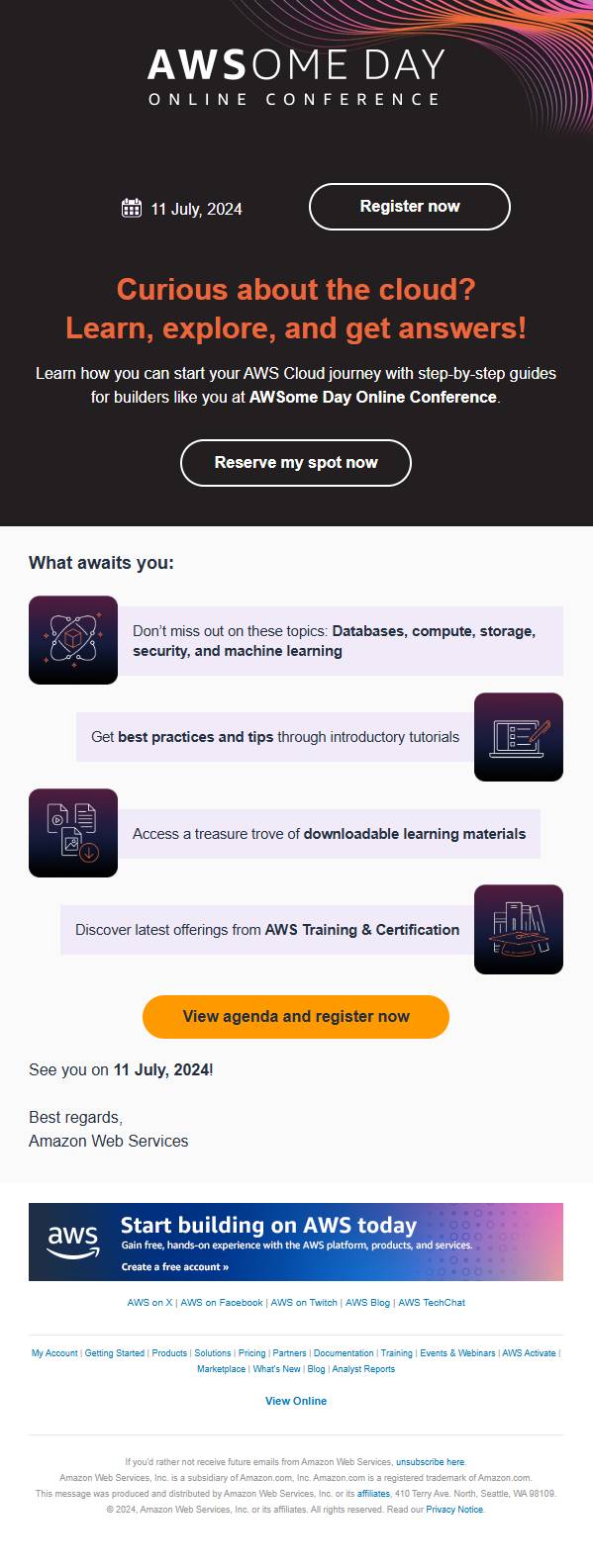Image resolution: width=593 pixels, height=1568 pixels.
Task: Click the View Online link
Action: coord(296,1401)
